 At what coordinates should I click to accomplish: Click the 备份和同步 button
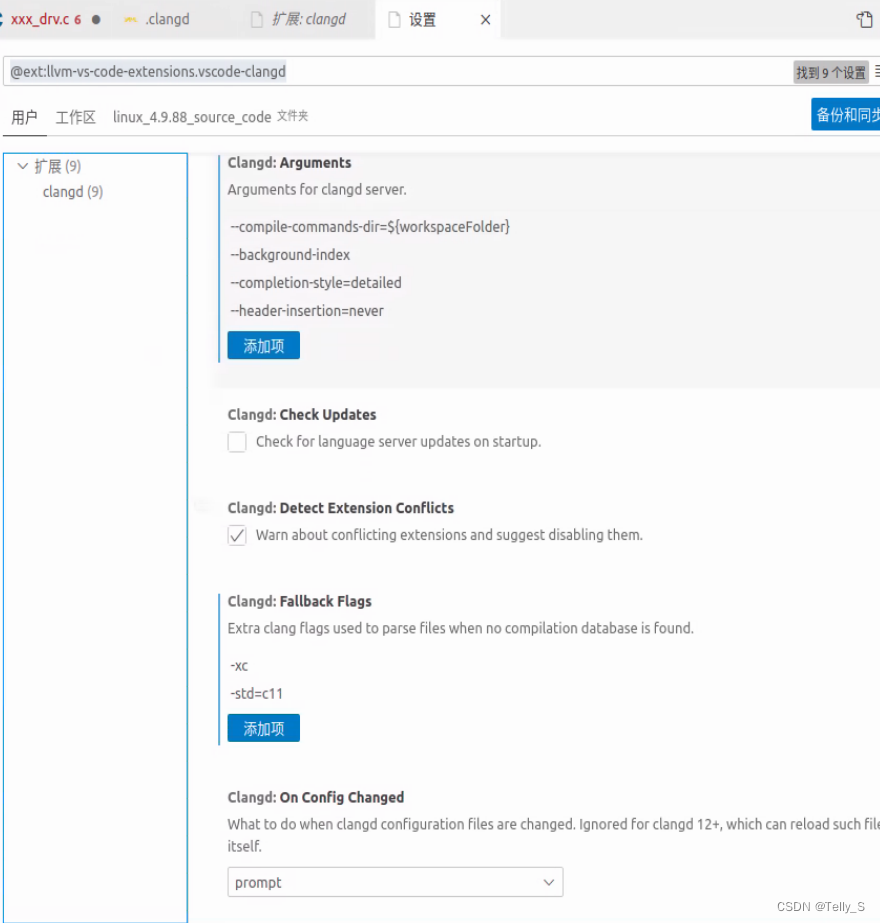point(845,114)
